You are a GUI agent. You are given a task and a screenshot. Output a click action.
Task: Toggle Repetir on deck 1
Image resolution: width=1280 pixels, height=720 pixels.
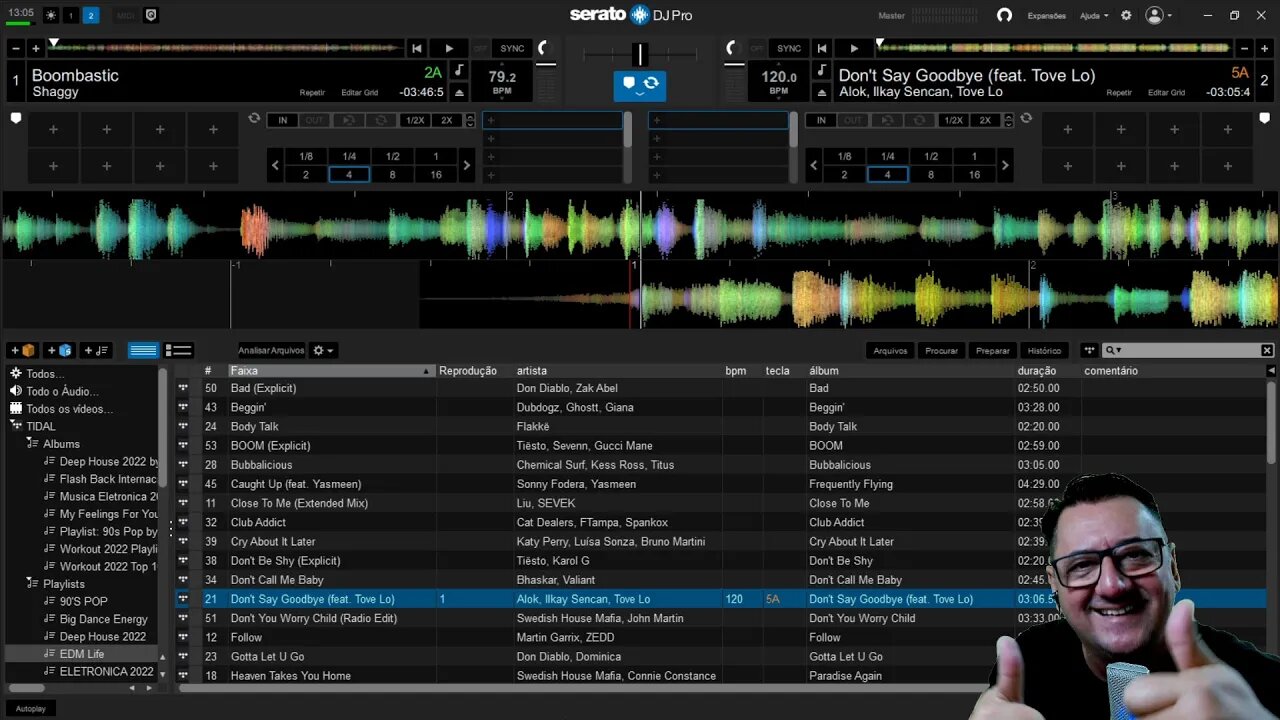click(312, 93)
